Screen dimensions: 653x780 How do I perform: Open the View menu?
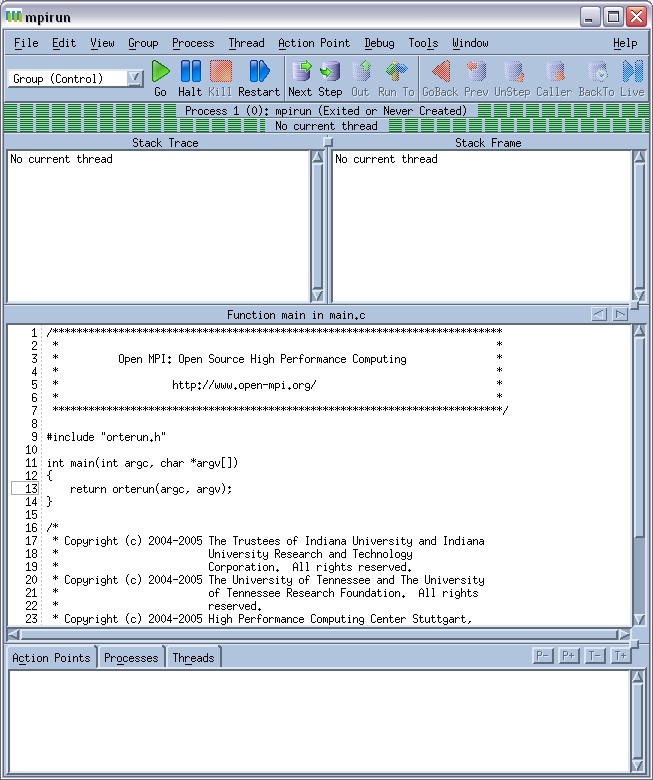[x=102, y=43]
